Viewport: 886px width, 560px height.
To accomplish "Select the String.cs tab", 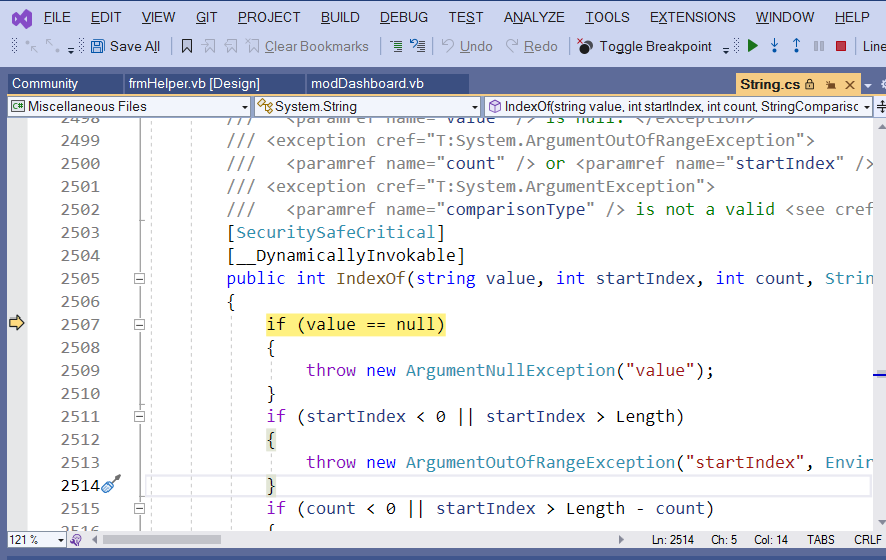I will (x=770, y=85).
